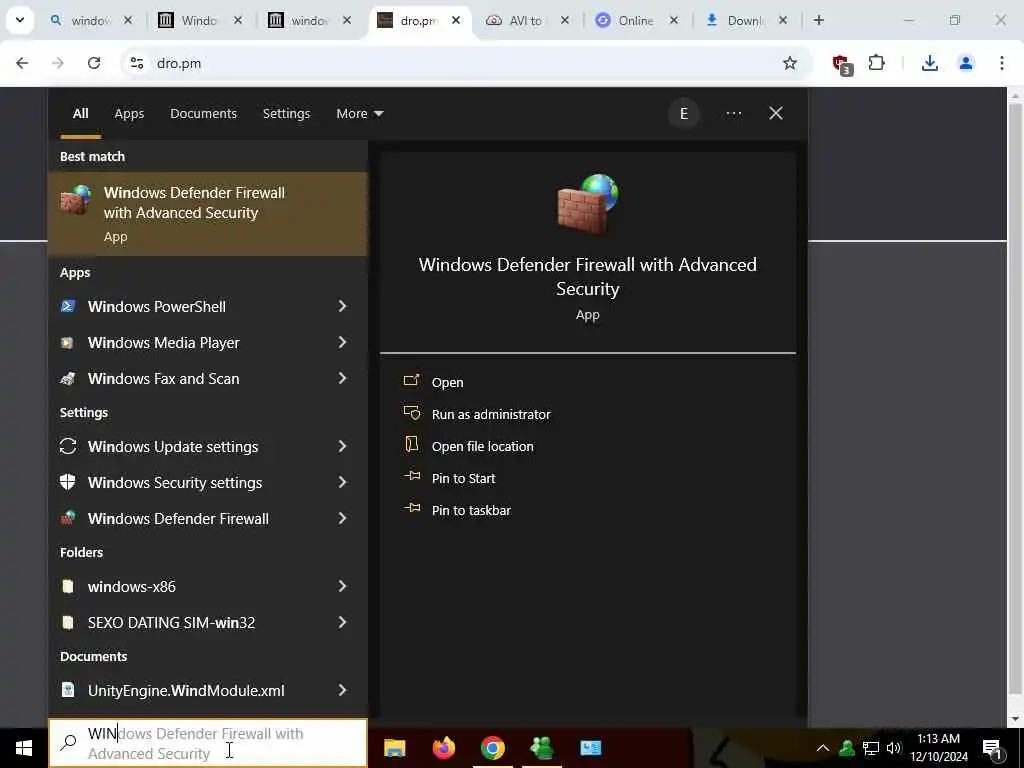Bookmark this page with star icon

790,63
